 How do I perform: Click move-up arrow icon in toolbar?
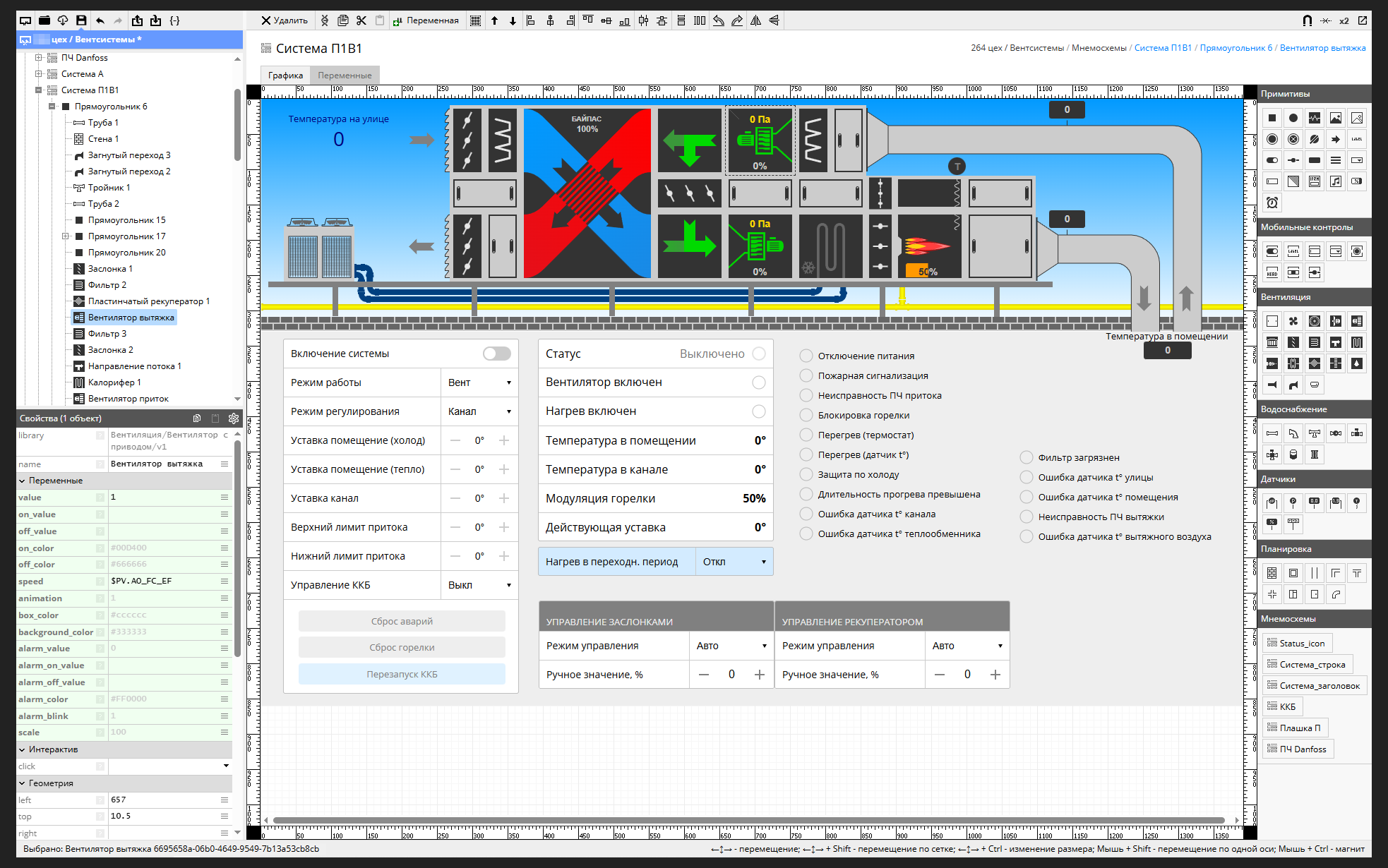click(x=494, y=20)
